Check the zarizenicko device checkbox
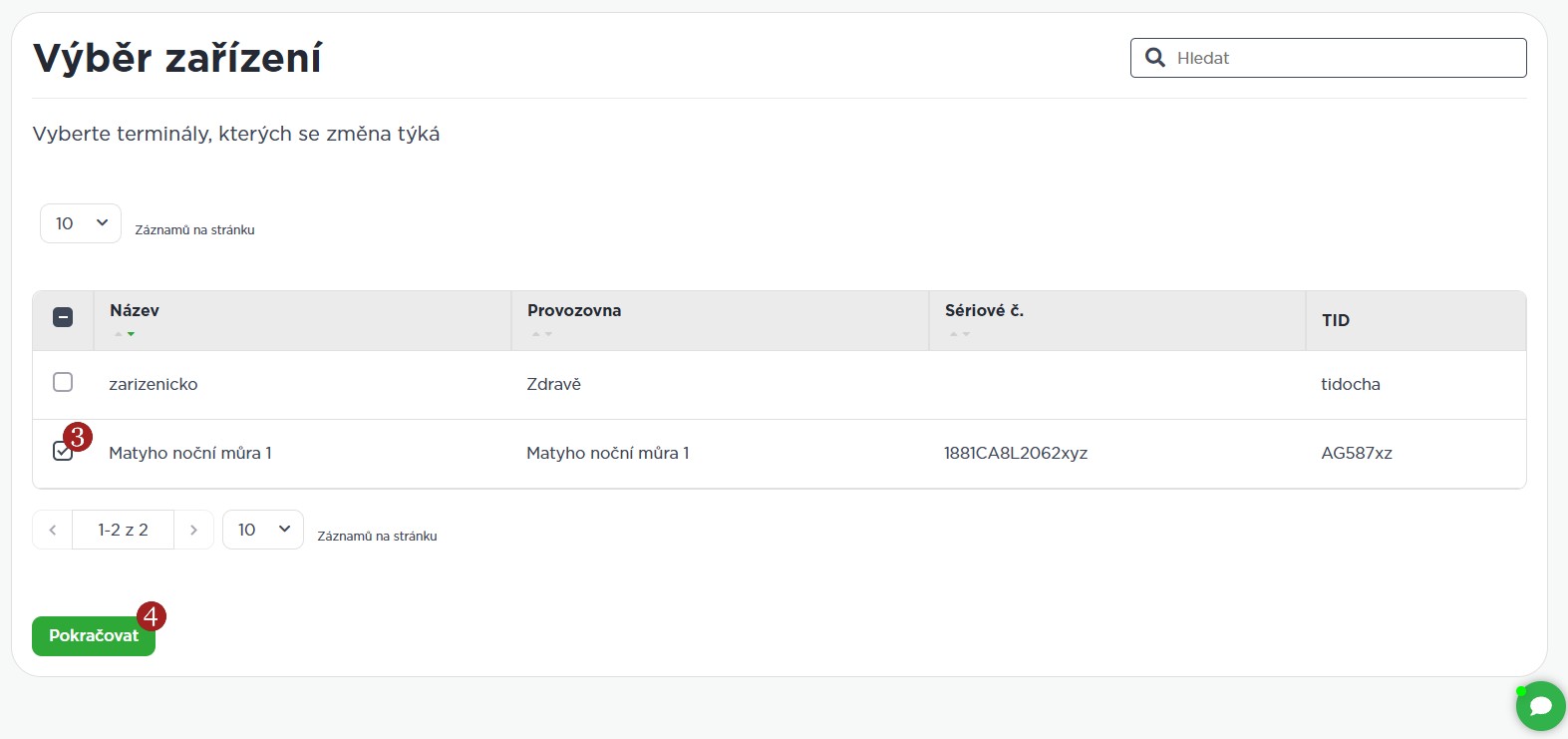 click(x=63, y=383)
